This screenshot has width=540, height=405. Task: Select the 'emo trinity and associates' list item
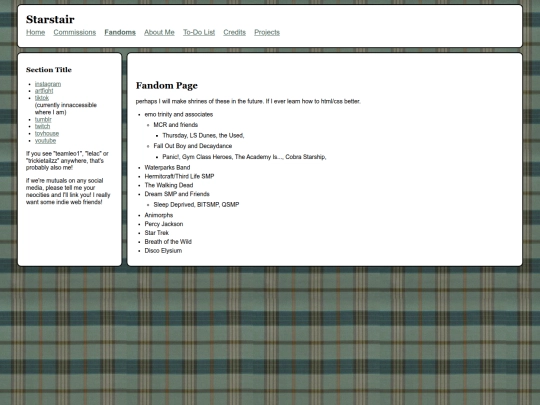[x=179, y=114]
